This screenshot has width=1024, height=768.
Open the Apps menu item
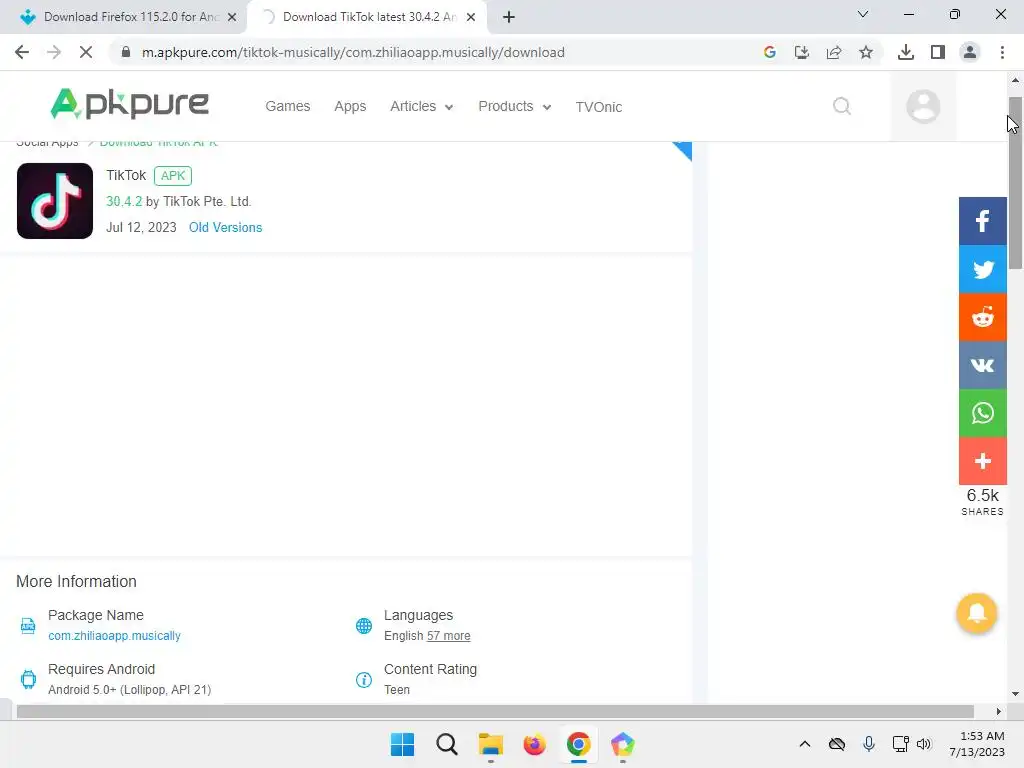[350, 106]
